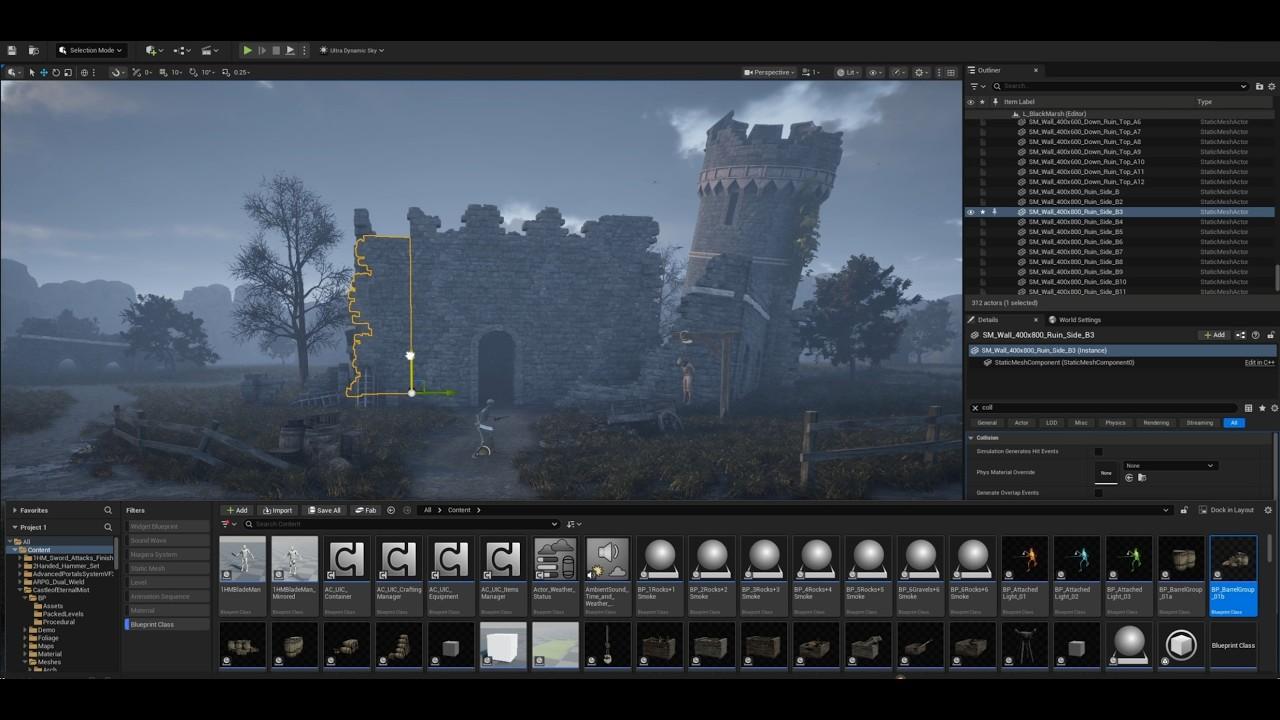
Task: Select the Scale gizmo tool
Action: 68,72
